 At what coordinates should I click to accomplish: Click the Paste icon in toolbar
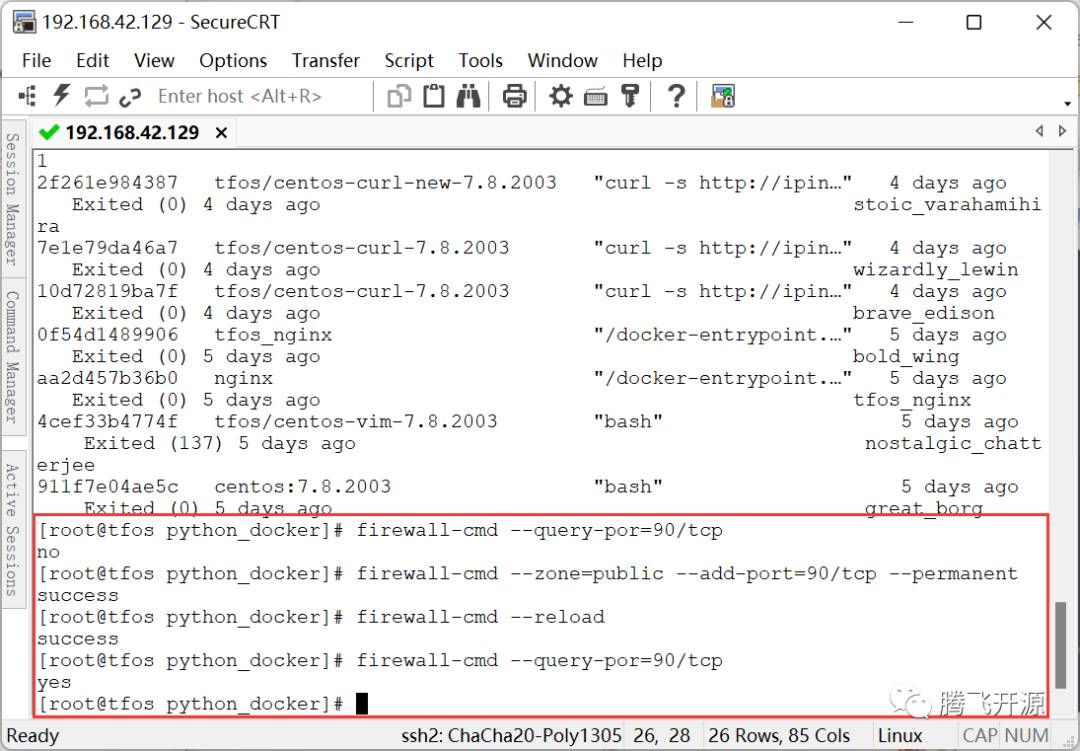(433, 95)
